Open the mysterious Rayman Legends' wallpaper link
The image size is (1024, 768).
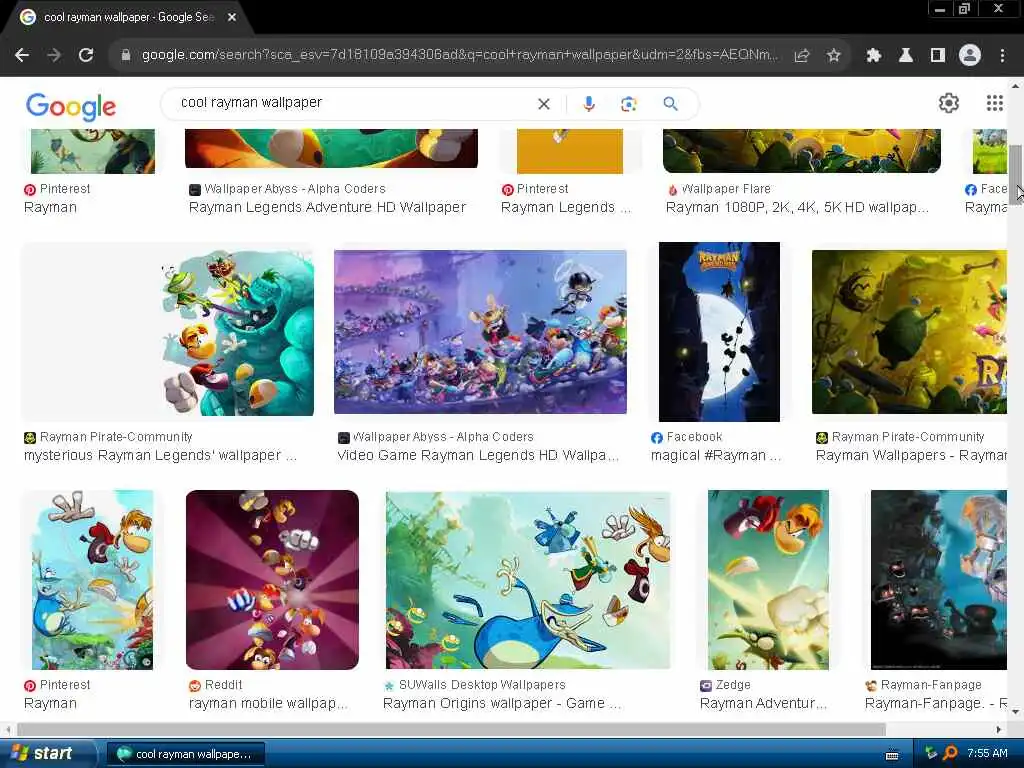coord(160,455)
